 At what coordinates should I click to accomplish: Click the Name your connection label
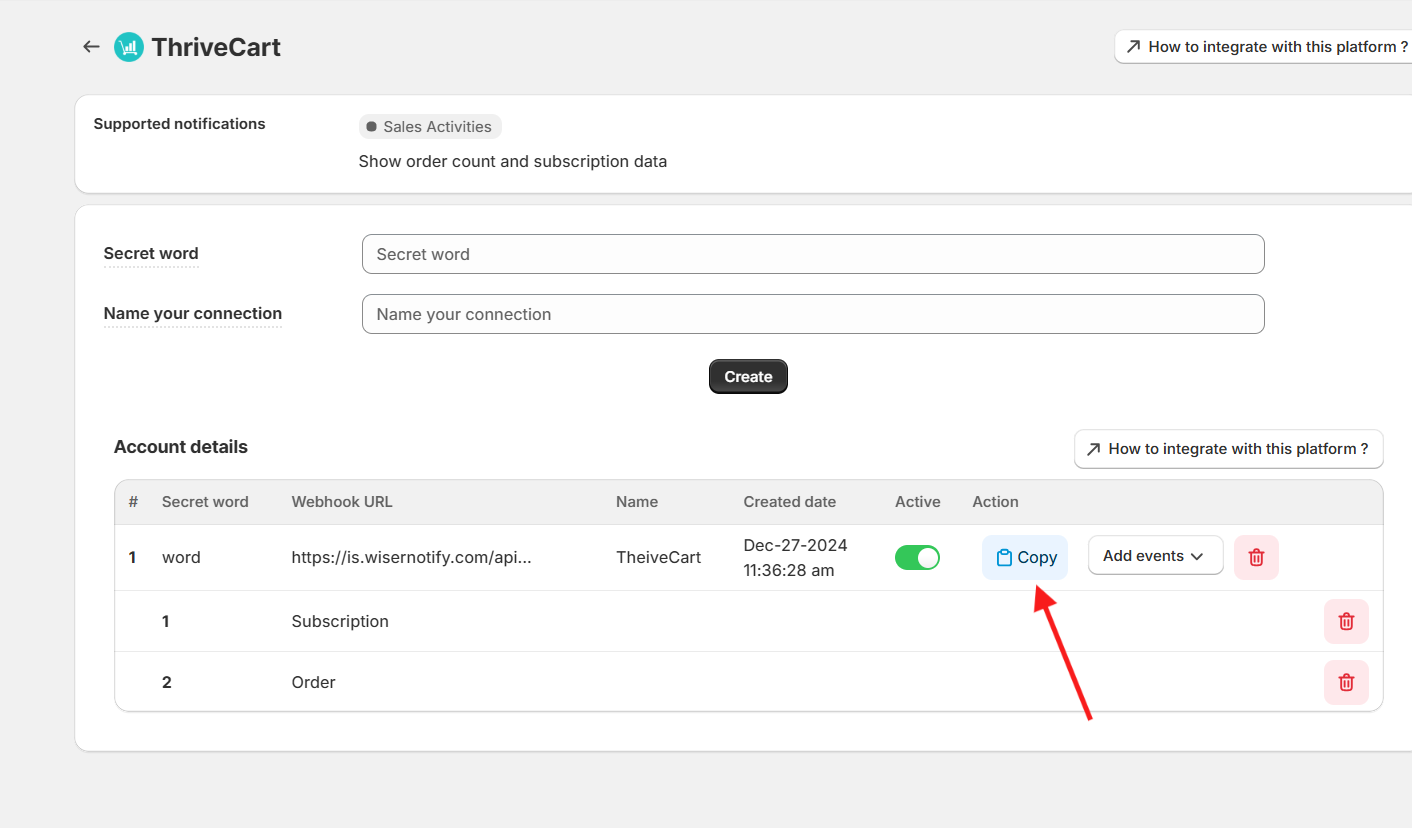tap(193, 314)
